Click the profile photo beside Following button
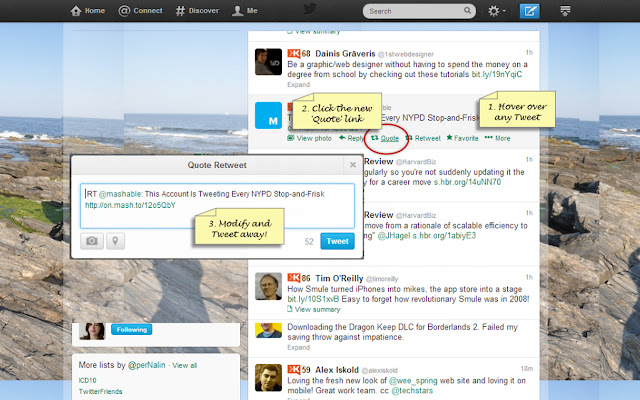Viewport: 640px width, 400px height. pos(92,331)
